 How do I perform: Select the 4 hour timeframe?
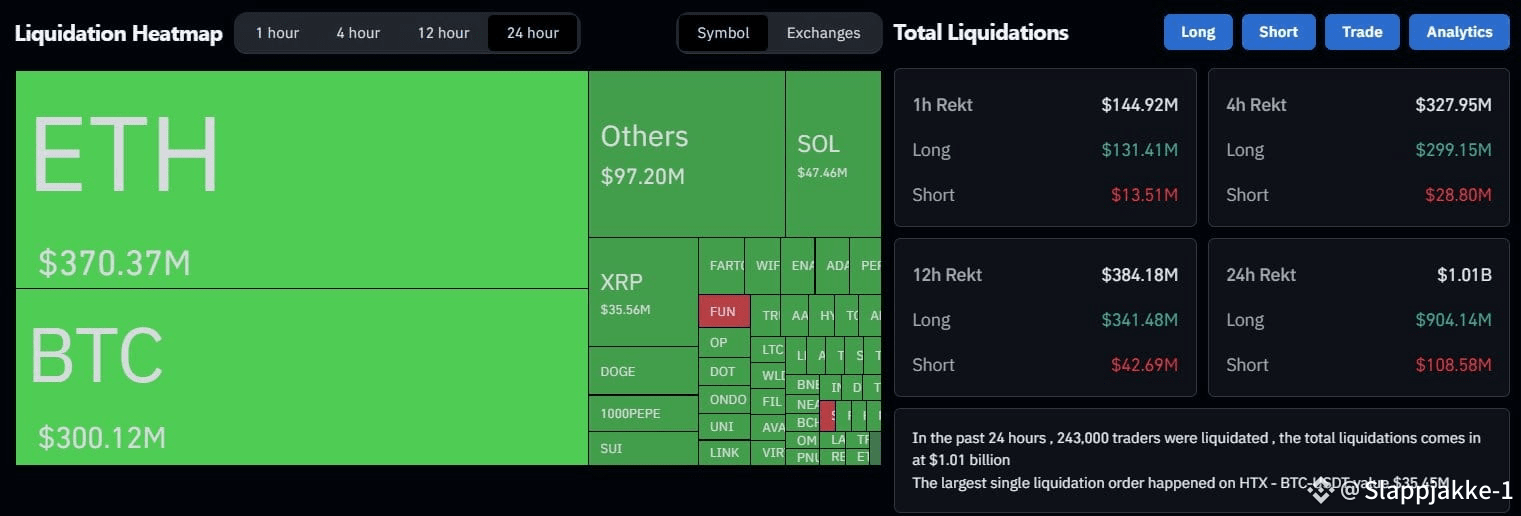click(x=358, y=33)
